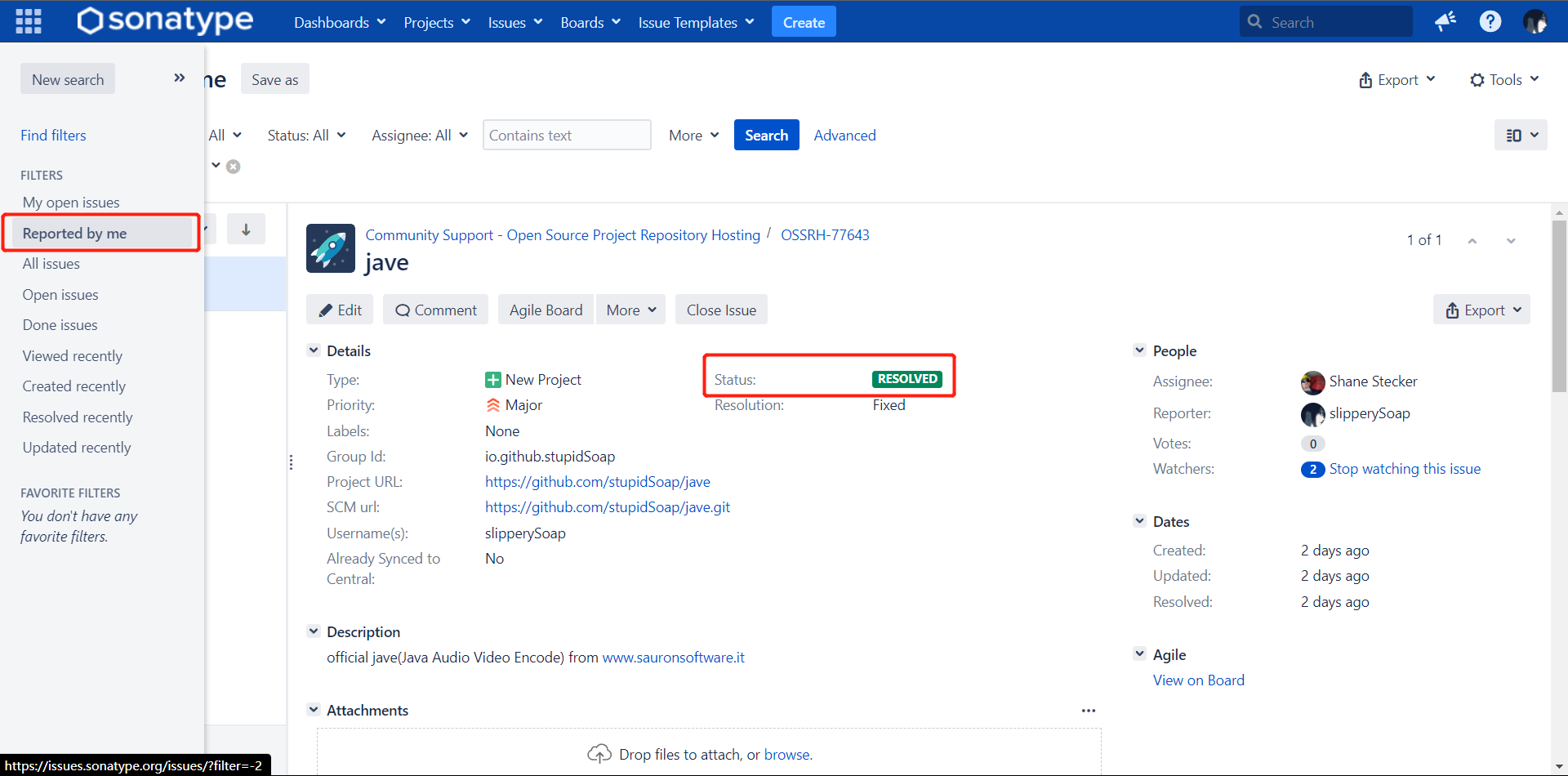Select Open issues filter
This screenshot has width=1568, height=776.
(60, 295)
